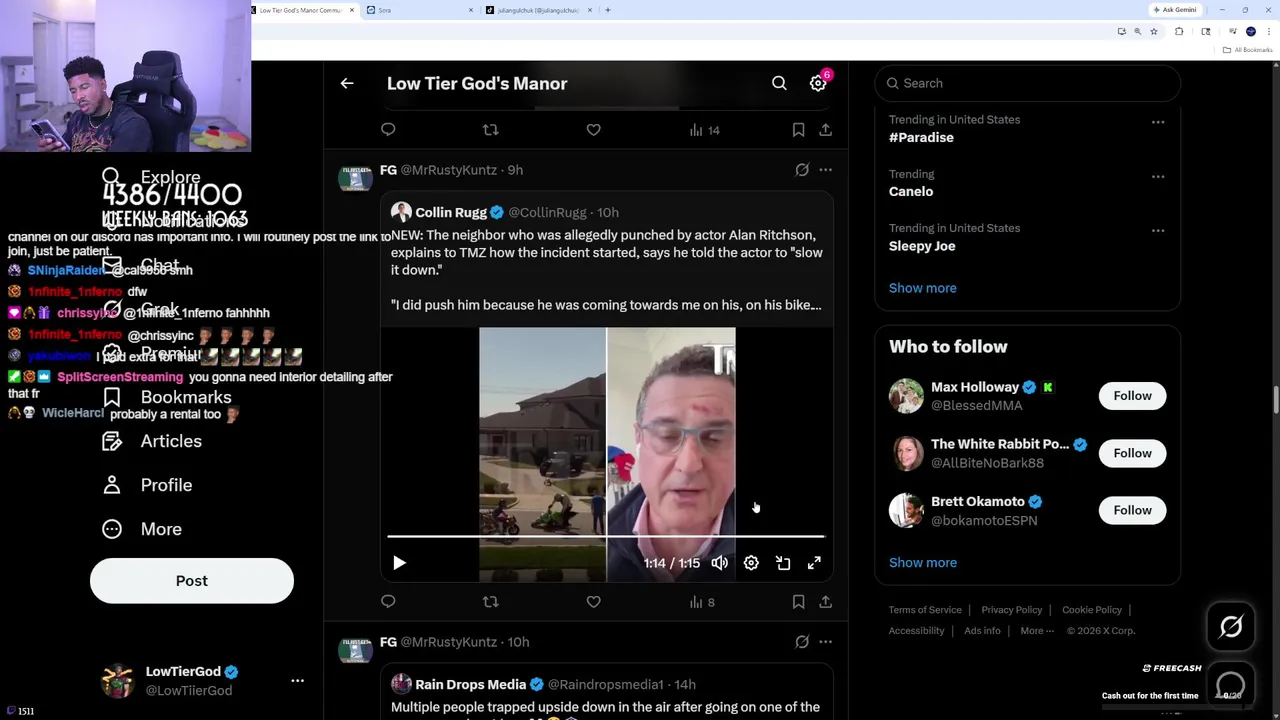Viewport: 1280px width, 720px height.
Task: Switch to the Sora browser tab
Action: point(418,10)
